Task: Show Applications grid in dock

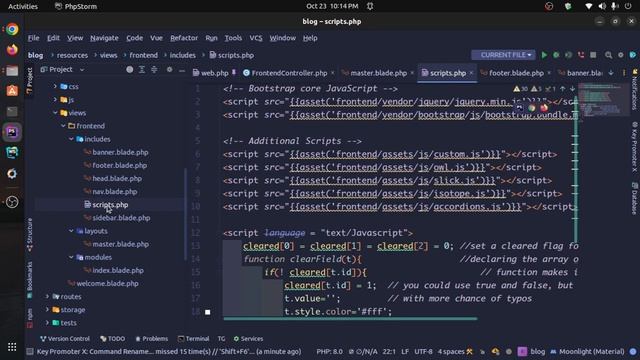Action: [x=12, y=347]
